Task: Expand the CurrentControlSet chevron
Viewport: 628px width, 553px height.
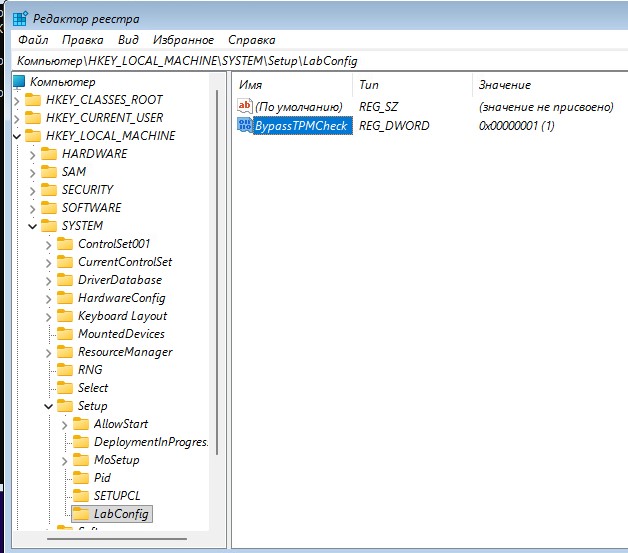Action: click(x=48, y=262)
